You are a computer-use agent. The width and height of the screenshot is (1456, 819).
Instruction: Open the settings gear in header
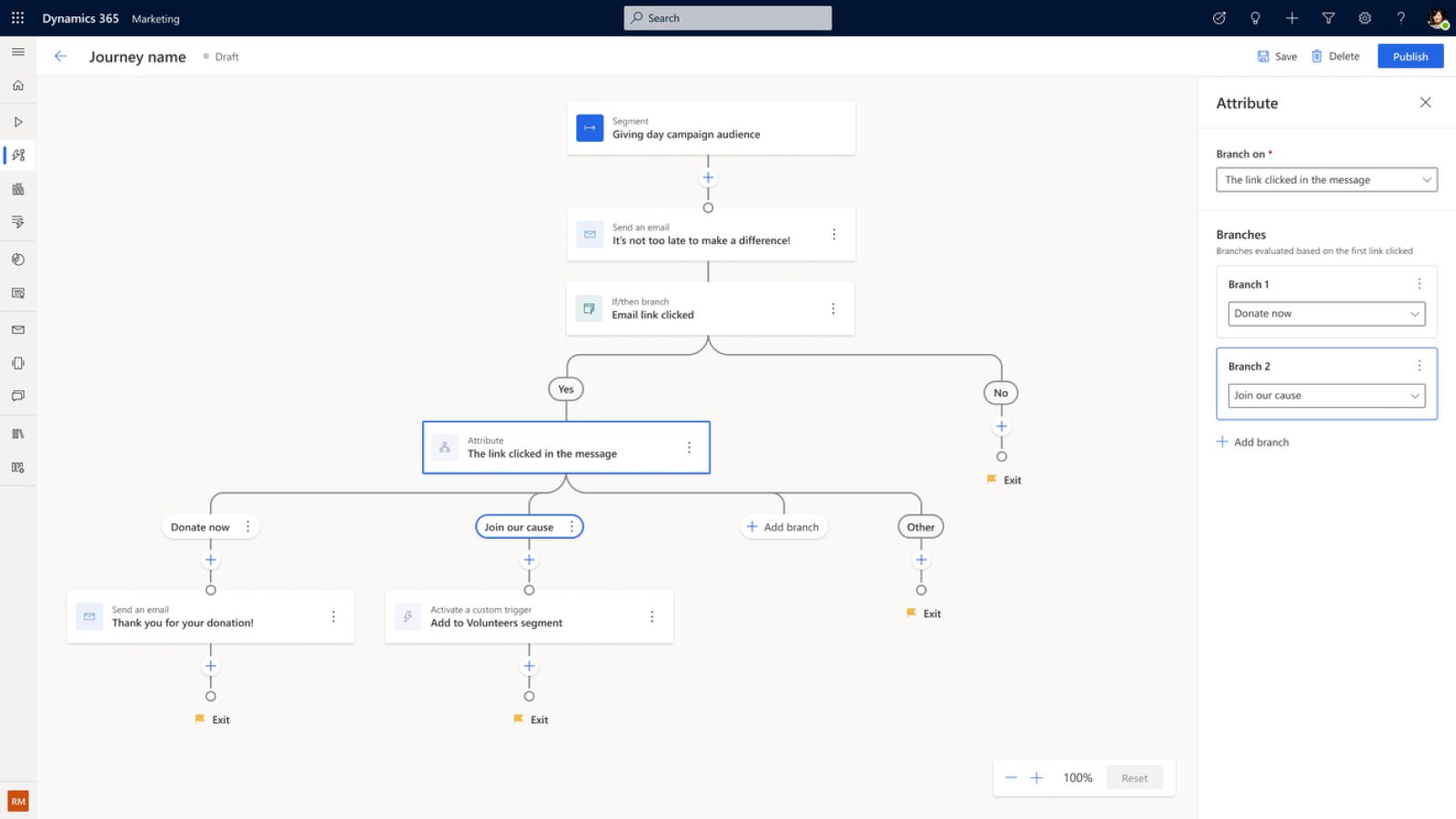(x=1365, y=18)
